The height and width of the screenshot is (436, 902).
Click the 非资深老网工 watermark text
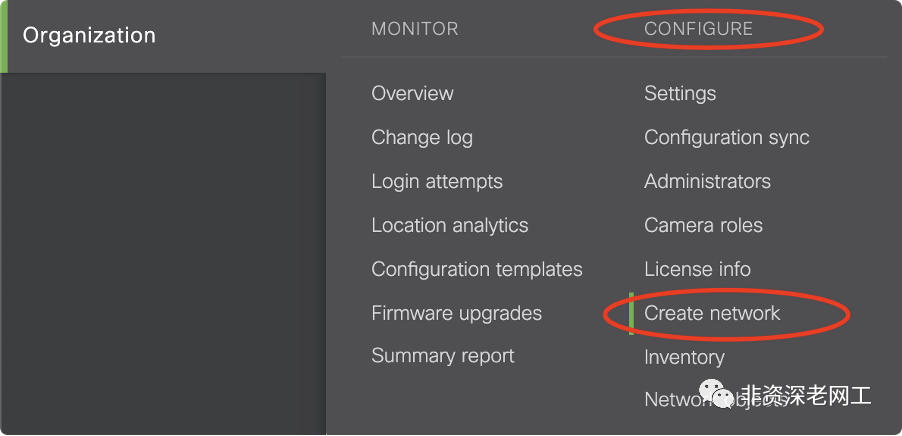pyautogui.click(x=810, y=396)
